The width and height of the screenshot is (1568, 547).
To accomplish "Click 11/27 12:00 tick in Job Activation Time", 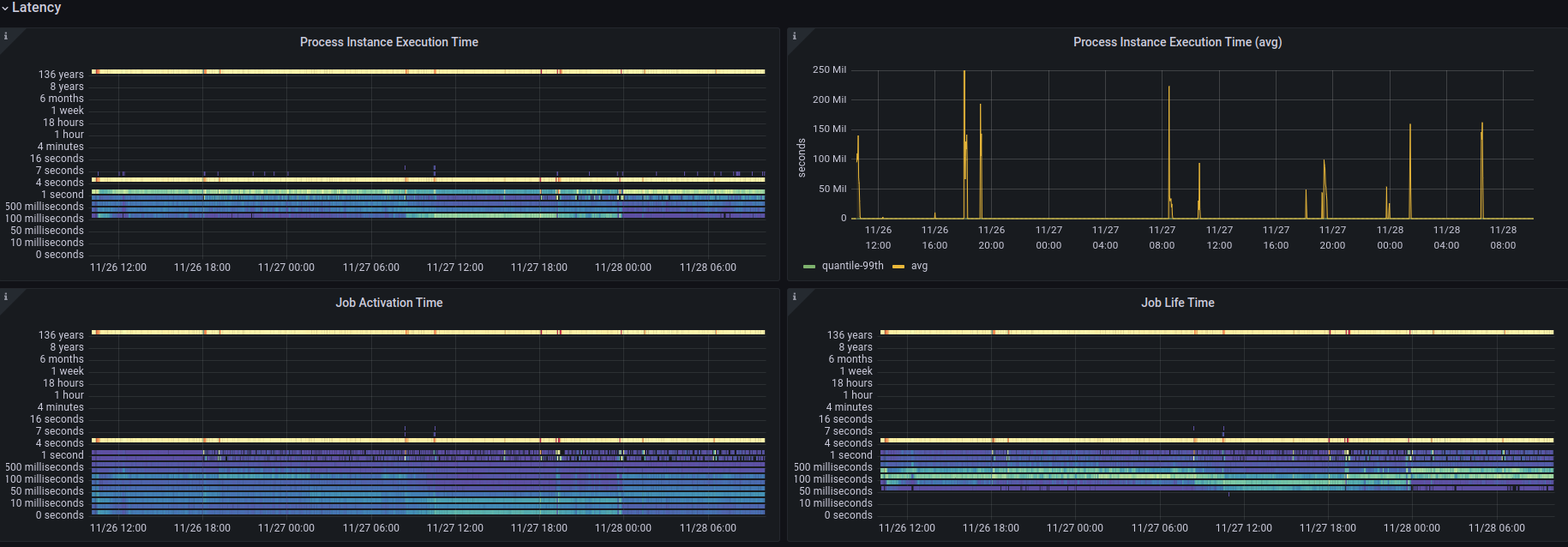I will (x=455, y=528).
